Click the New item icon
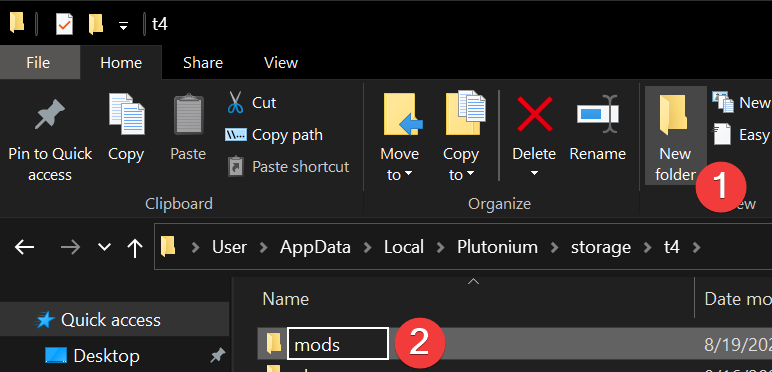This screenshot has width=772, height=372. pyautogui.click(x=723, y=101)
